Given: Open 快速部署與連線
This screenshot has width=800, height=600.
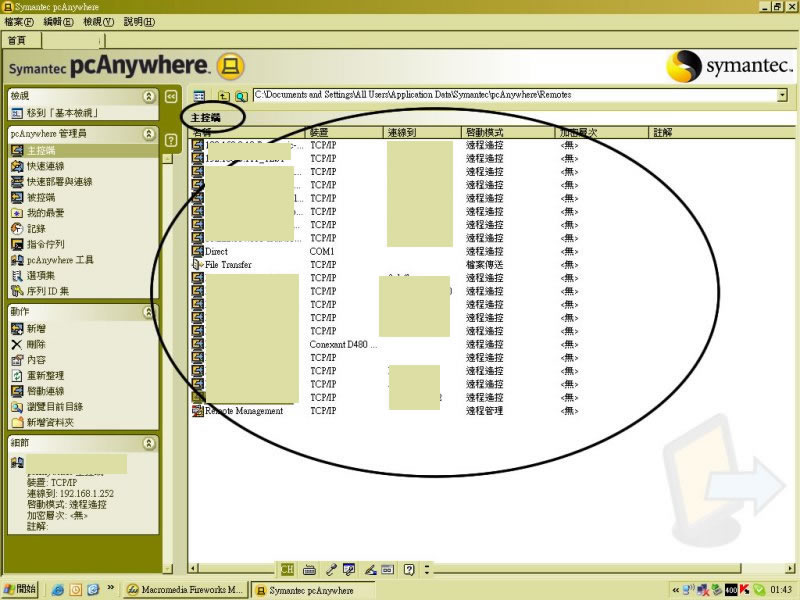Looking at the screenshot, I should 52,182.
